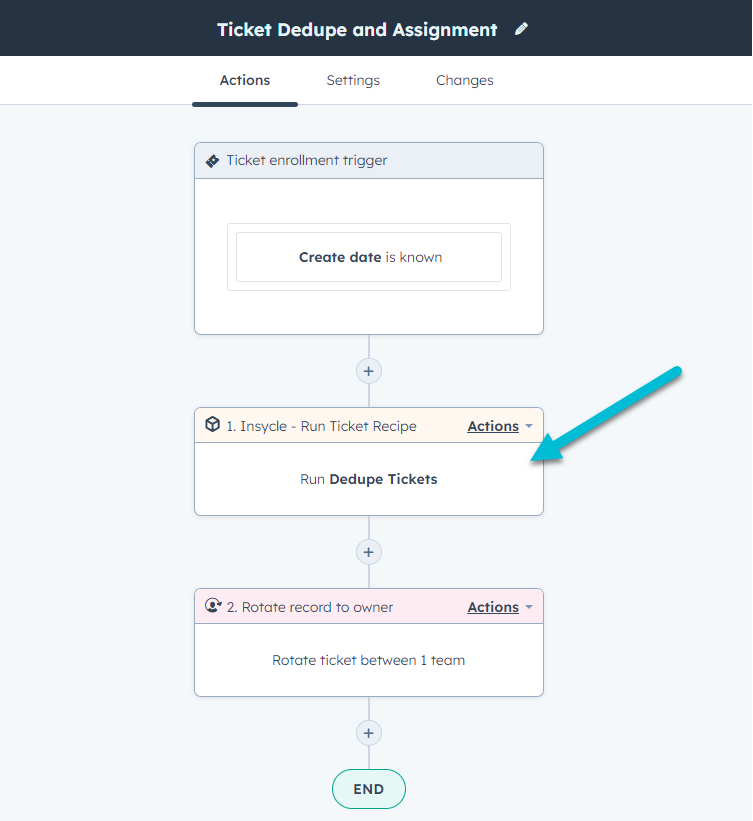Click the workflow title Ticket Dedupe and Assignment

click(356, 30)
